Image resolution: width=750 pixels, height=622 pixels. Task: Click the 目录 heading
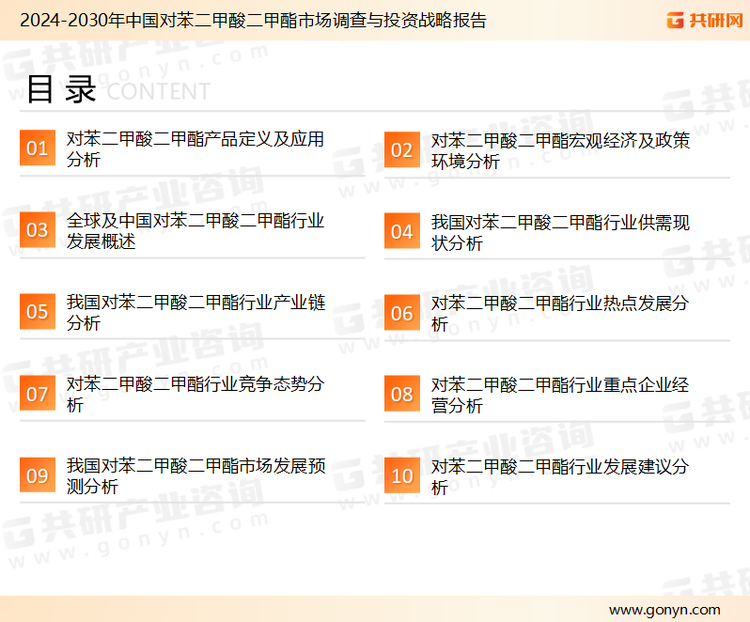click(61, 89)
